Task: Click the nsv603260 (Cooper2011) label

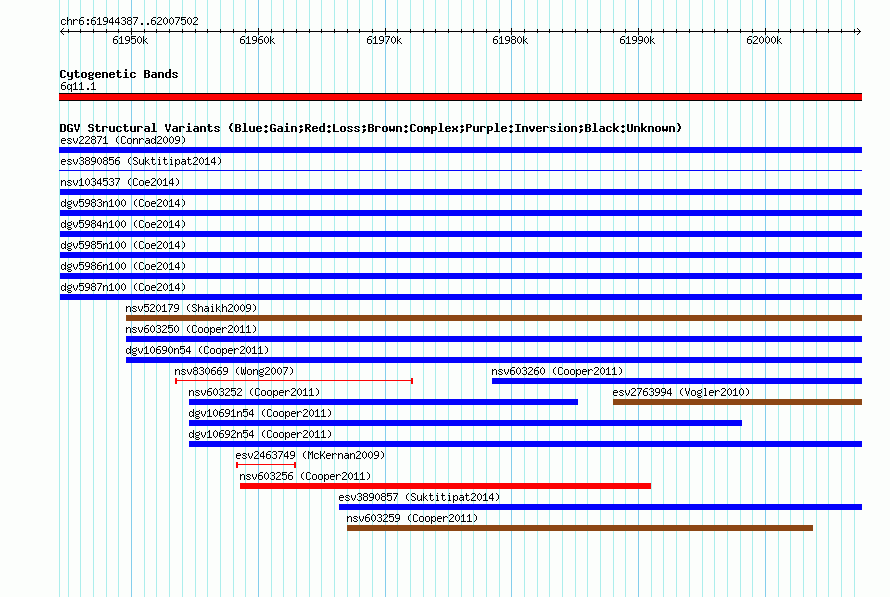Action: pyautogui.click(x=557, y=371)
